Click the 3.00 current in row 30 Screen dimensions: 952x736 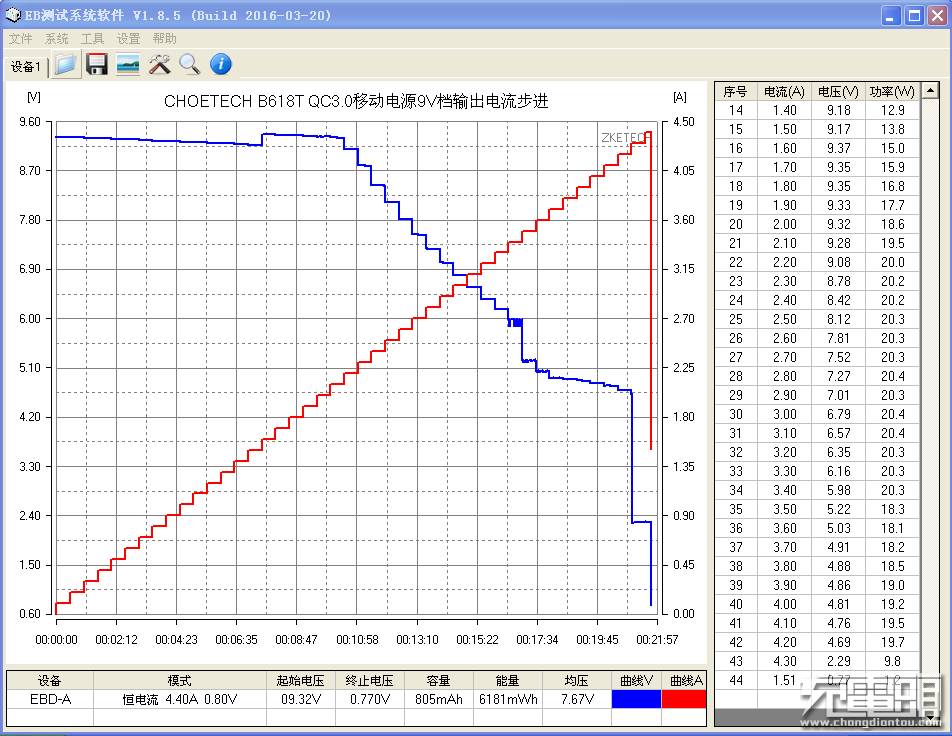[784, 414]
